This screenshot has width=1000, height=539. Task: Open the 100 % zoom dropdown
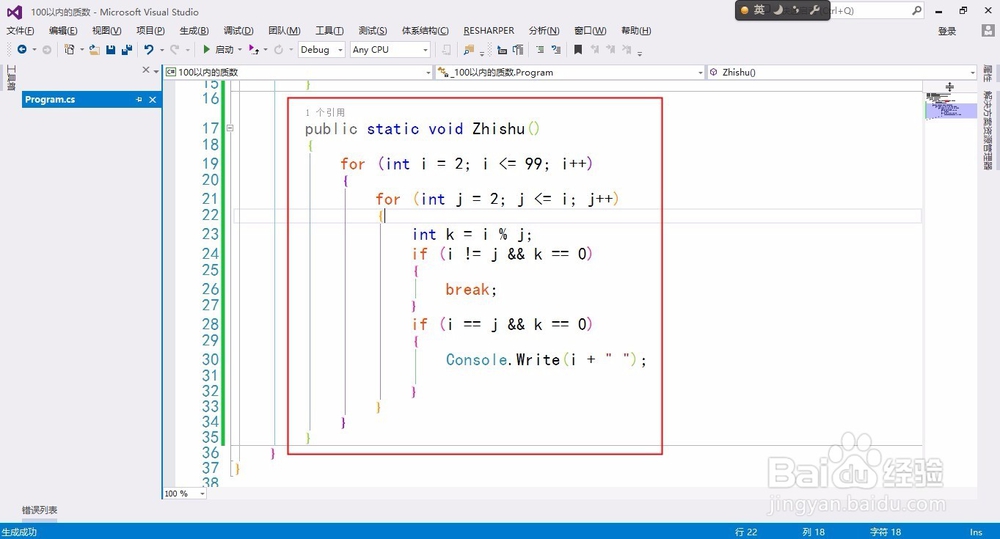185,494
